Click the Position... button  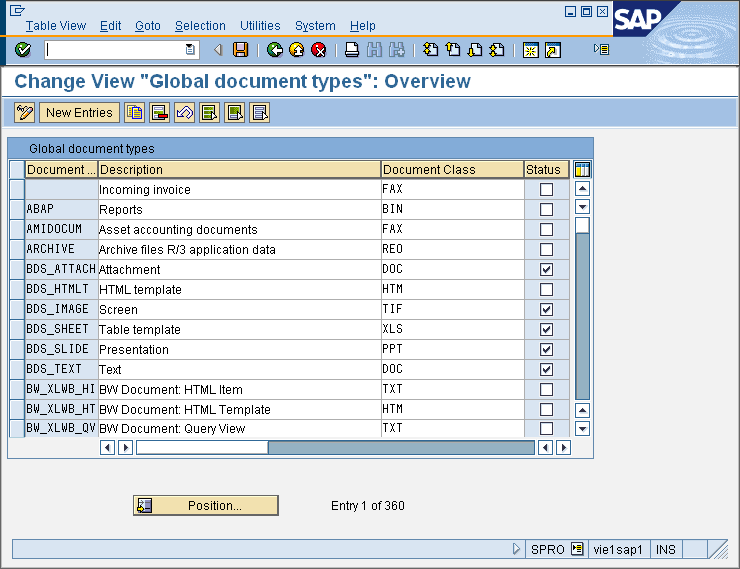pyautogui.click(x=206, y=506)
